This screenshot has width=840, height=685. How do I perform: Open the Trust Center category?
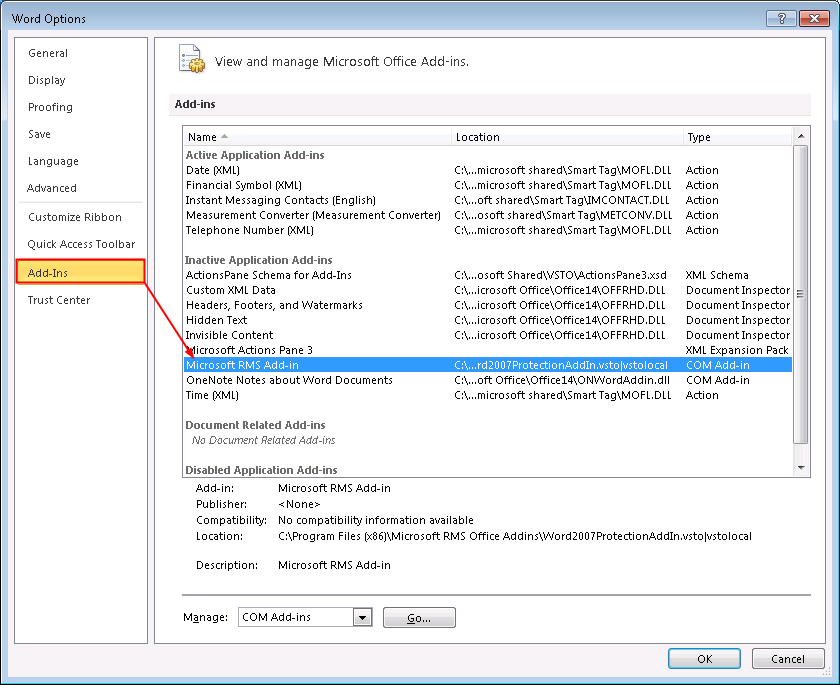point(58,300)
